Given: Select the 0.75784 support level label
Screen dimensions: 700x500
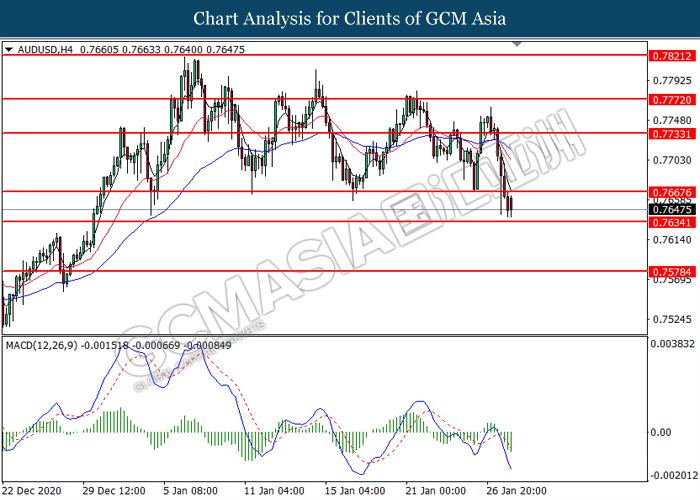Looking at the screenshot, I should (x=672, y=272).
